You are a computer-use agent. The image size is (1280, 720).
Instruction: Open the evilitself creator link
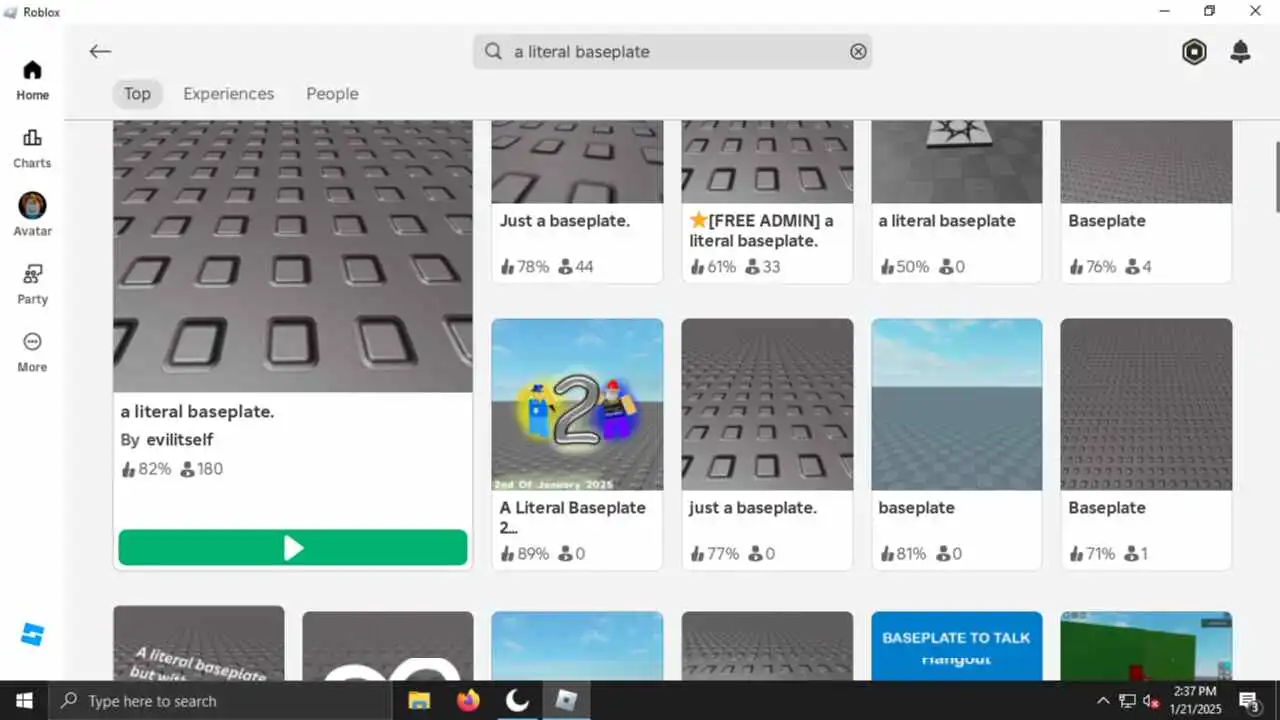pyautogui.click(x=179, y=440)
